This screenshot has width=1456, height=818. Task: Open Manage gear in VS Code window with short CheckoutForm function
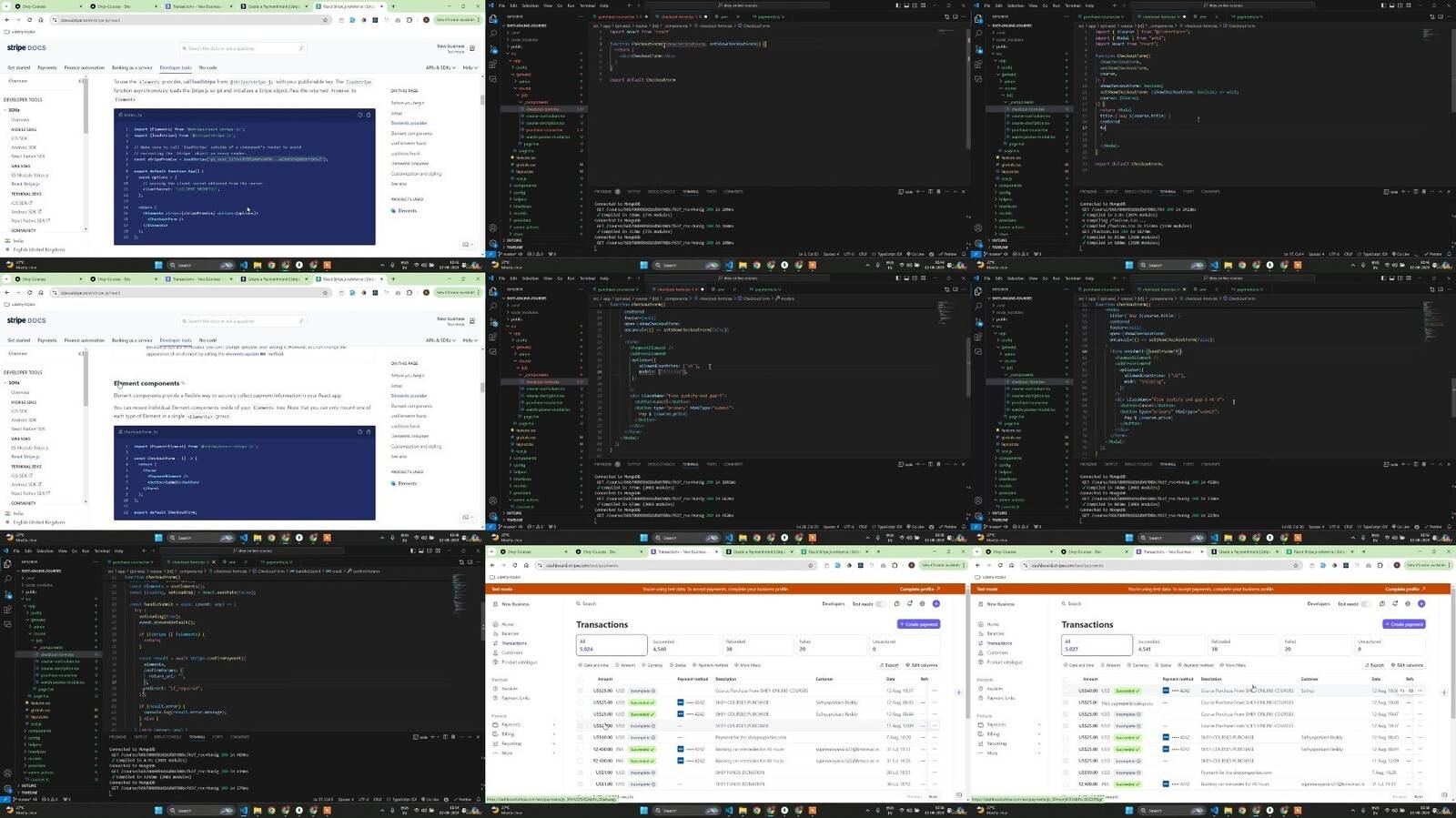[x=493, y=244]
